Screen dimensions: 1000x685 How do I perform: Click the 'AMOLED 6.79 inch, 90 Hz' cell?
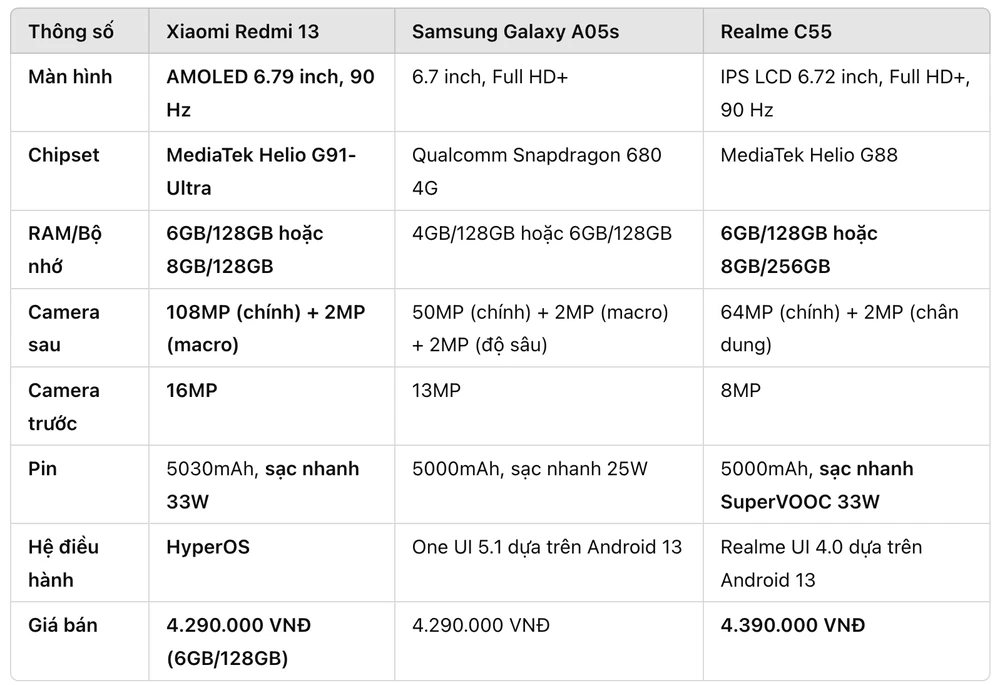(270, 93)
